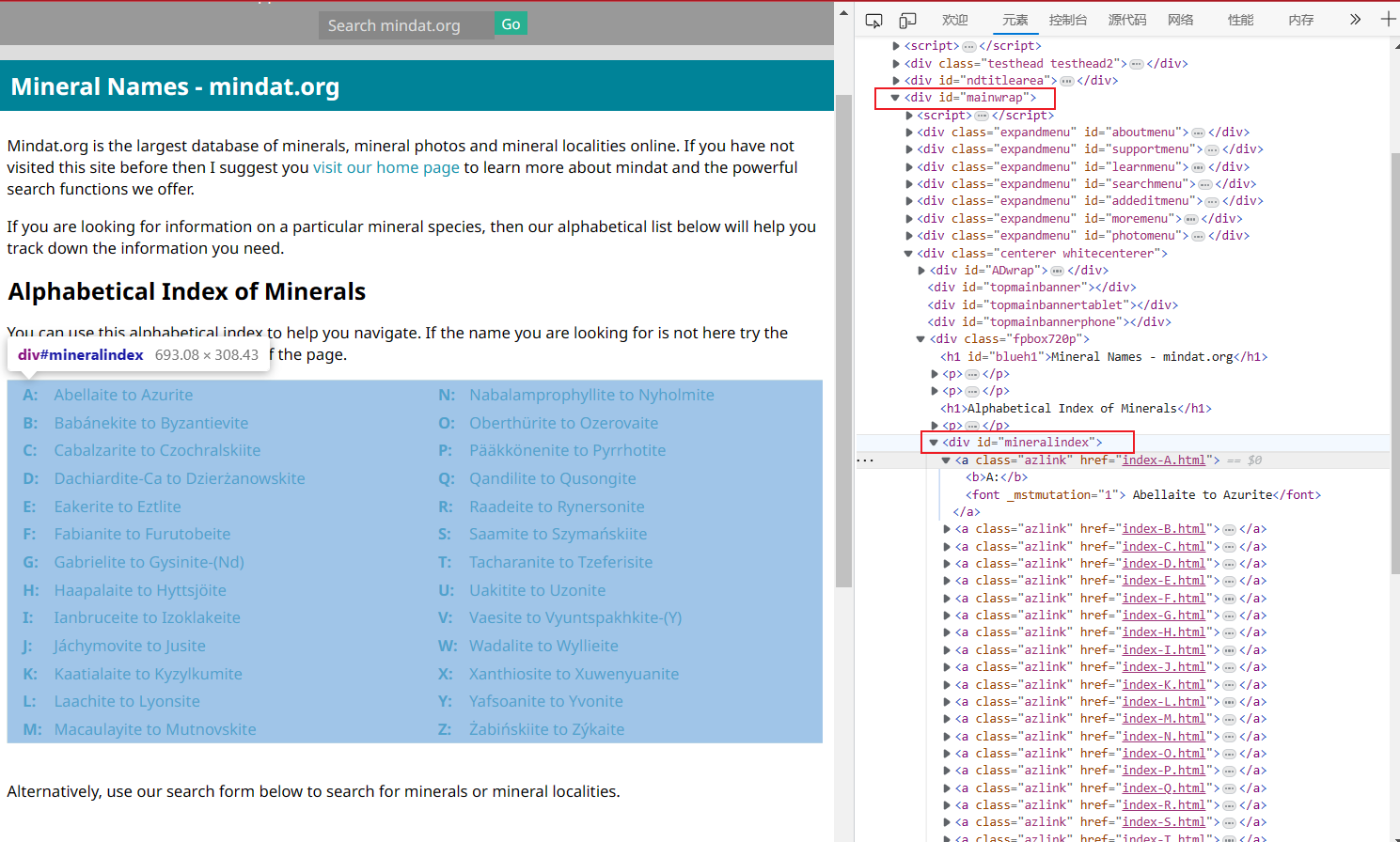Open I: Ianbruceite to Izoklakeite index
Viewport: 1400px width, 842px height.
pos(132,617)
